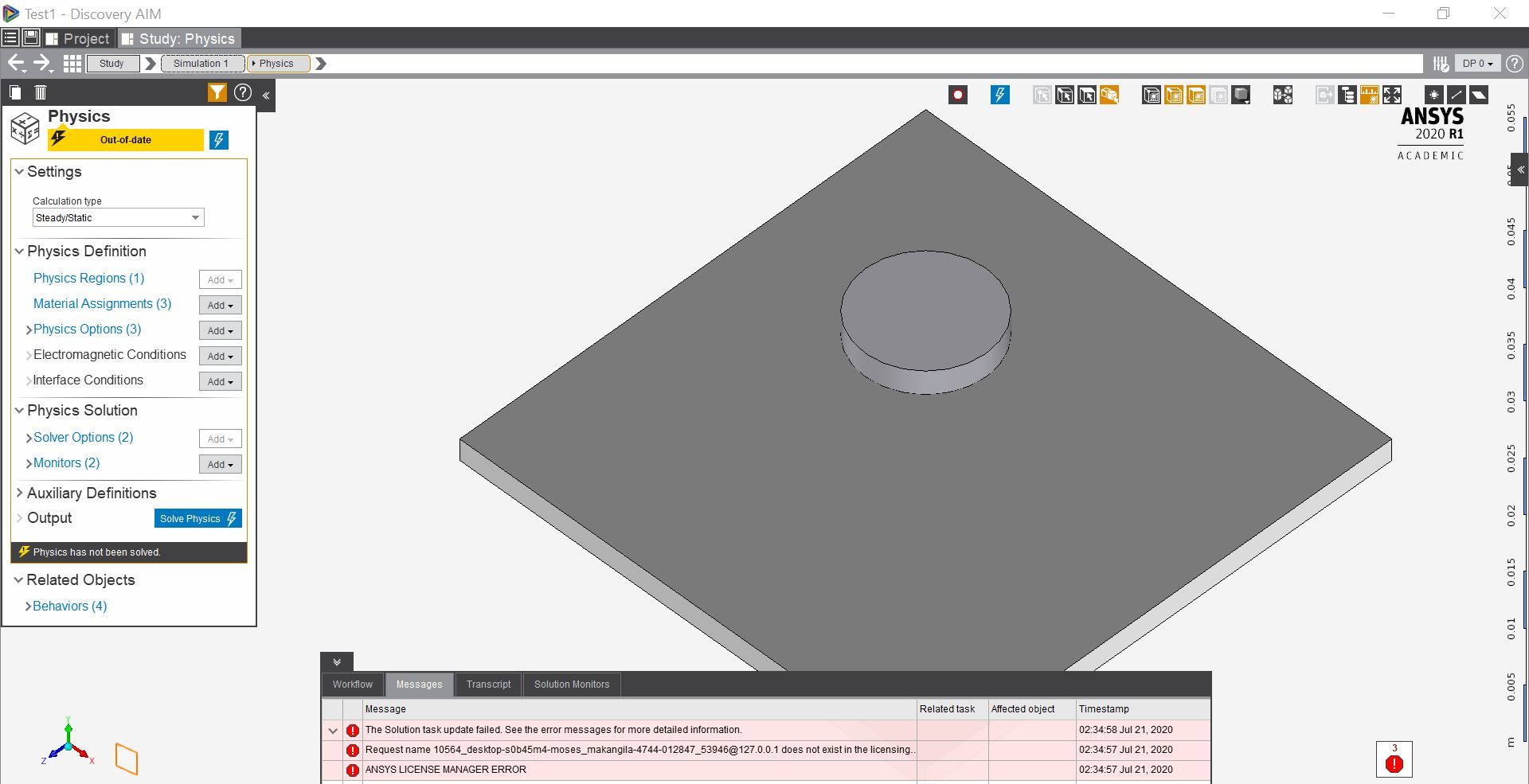The height and width of the screenshot is (784, 1529).
Task: Open the Solution Monitors tab
Action: (x=572, y=685)
